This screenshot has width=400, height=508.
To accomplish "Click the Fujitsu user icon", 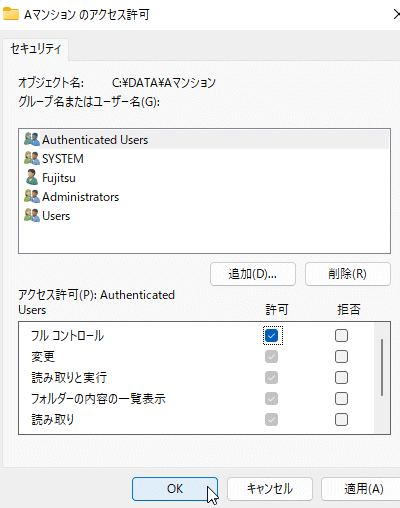I will pyautogui.click(x=32, y=177).
